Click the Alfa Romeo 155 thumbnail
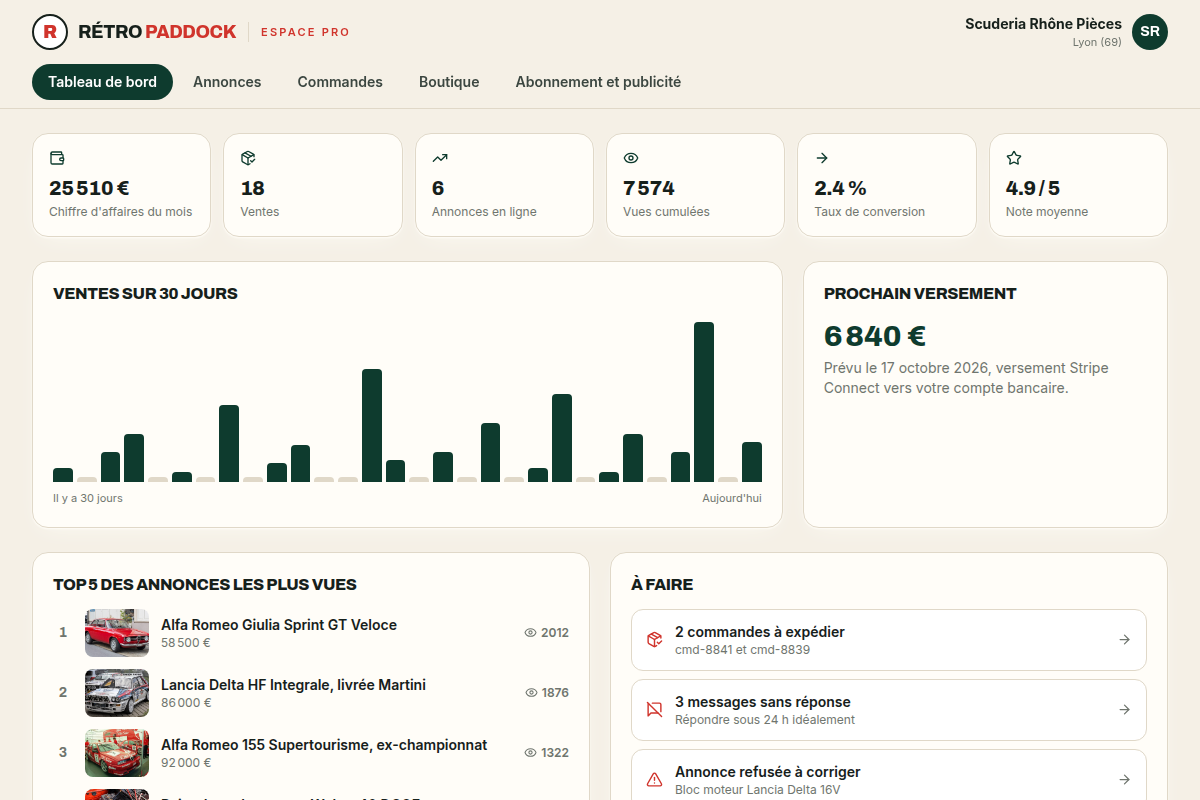Viewport: 1200px width, 800px height. point(117,753)
